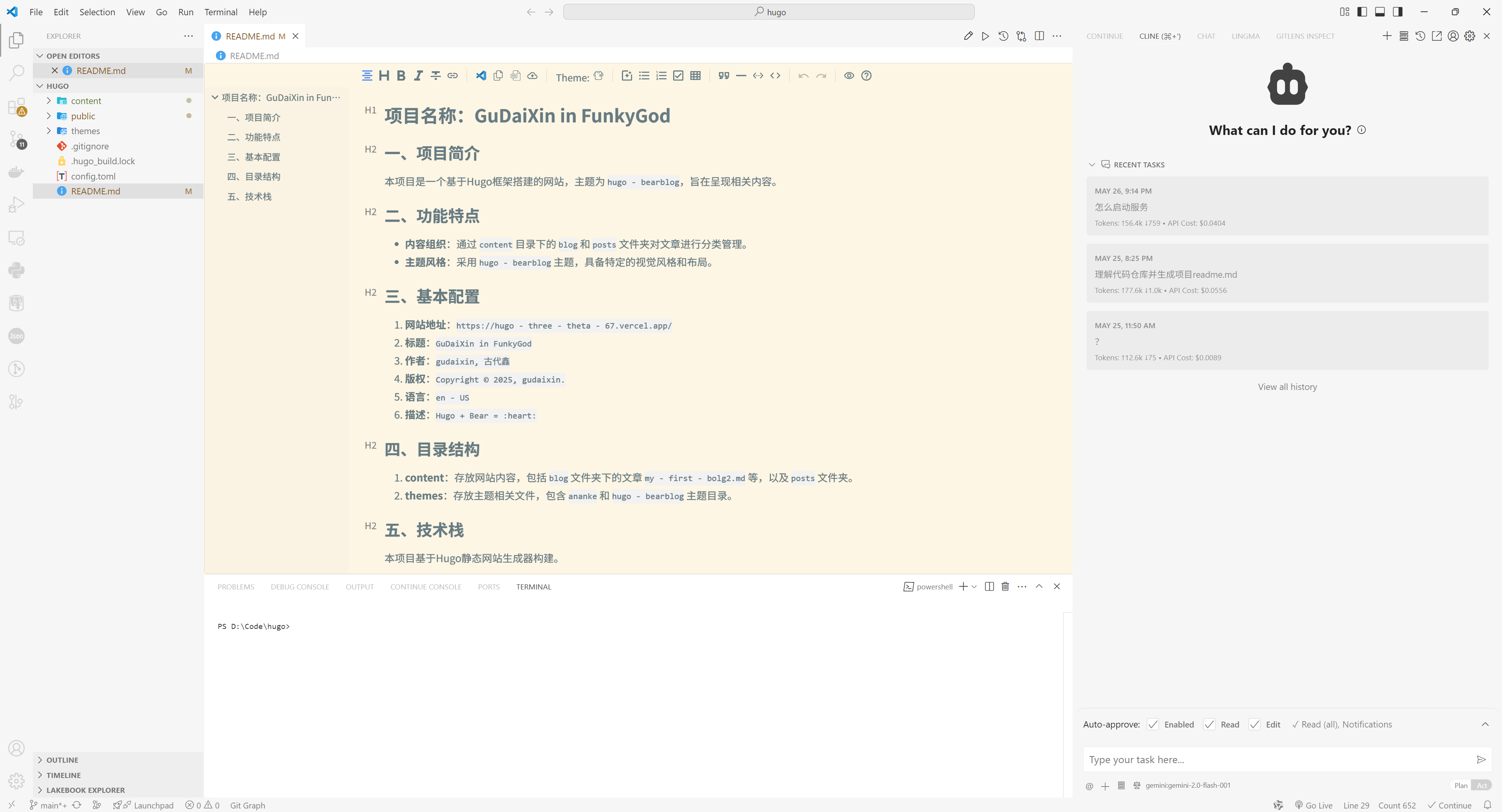The height and width of the screenshot is (812, 1502).
Task: Apply strikethrough formatting in markdown toolbar
Action: 436,76
